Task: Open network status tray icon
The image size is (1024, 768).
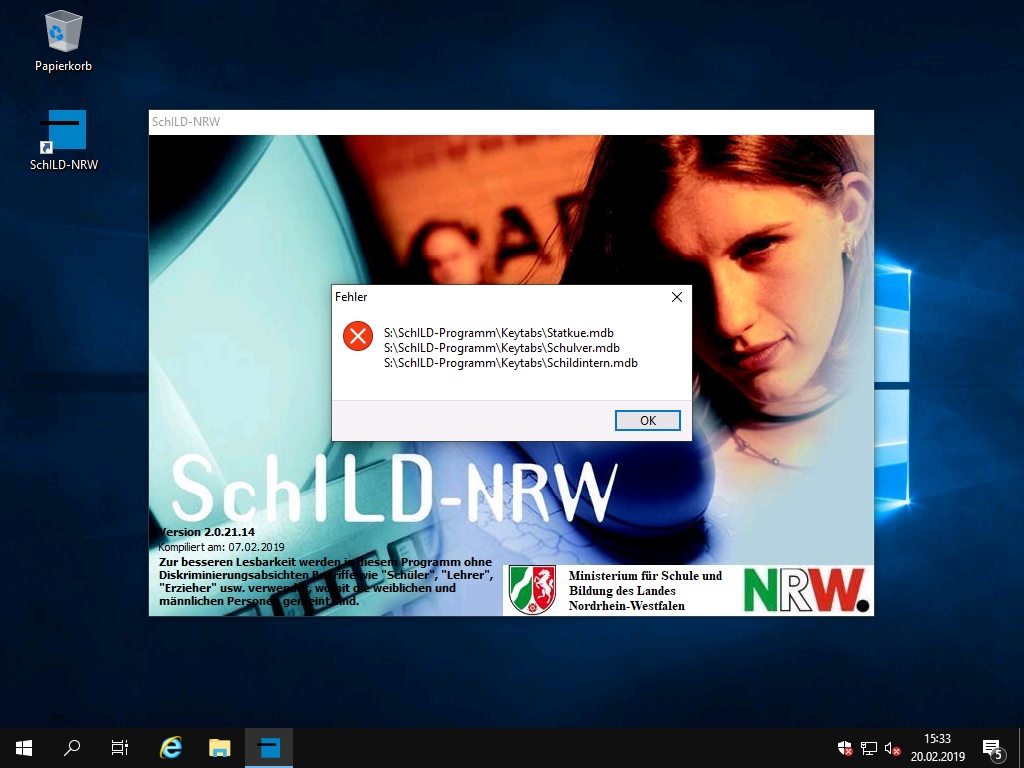Action: 869,748
